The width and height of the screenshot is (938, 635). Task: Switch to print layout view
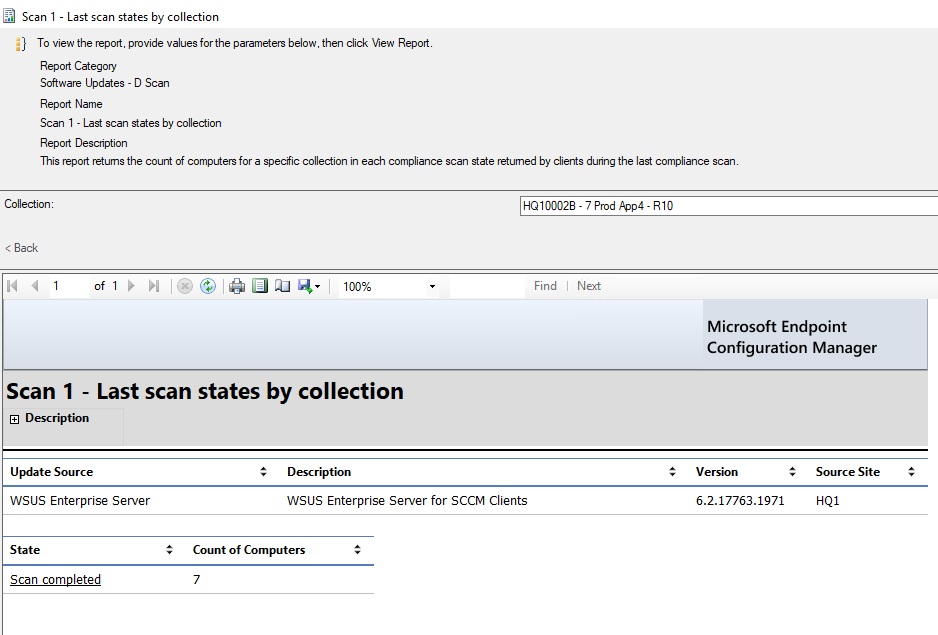[x=260, y=286]
